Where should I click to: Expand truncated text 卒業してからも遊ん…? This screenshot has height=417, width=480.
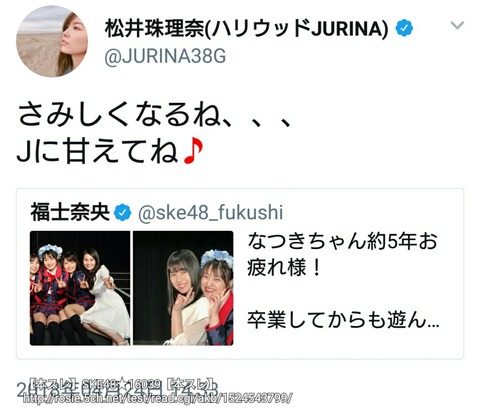click(343, 320)
